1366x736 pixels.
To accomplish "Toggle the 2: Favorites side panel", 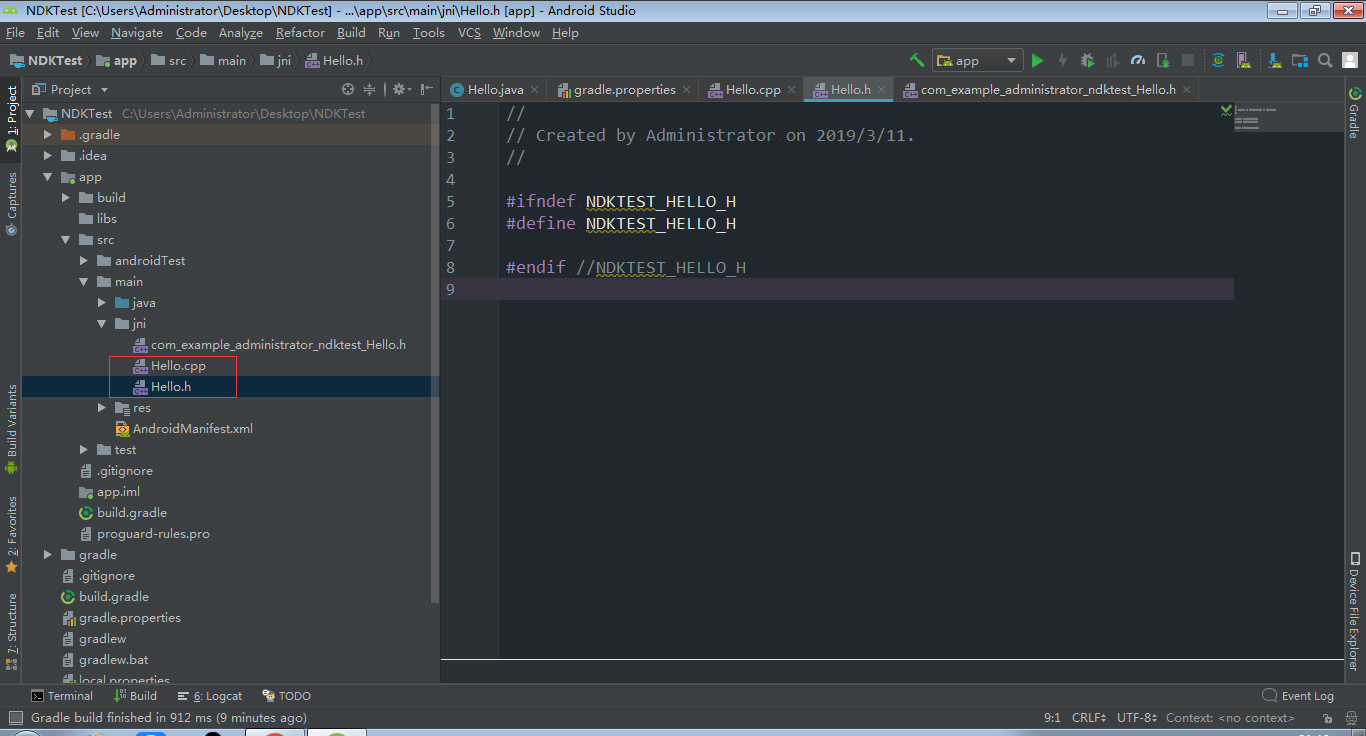I will (11, 534).
